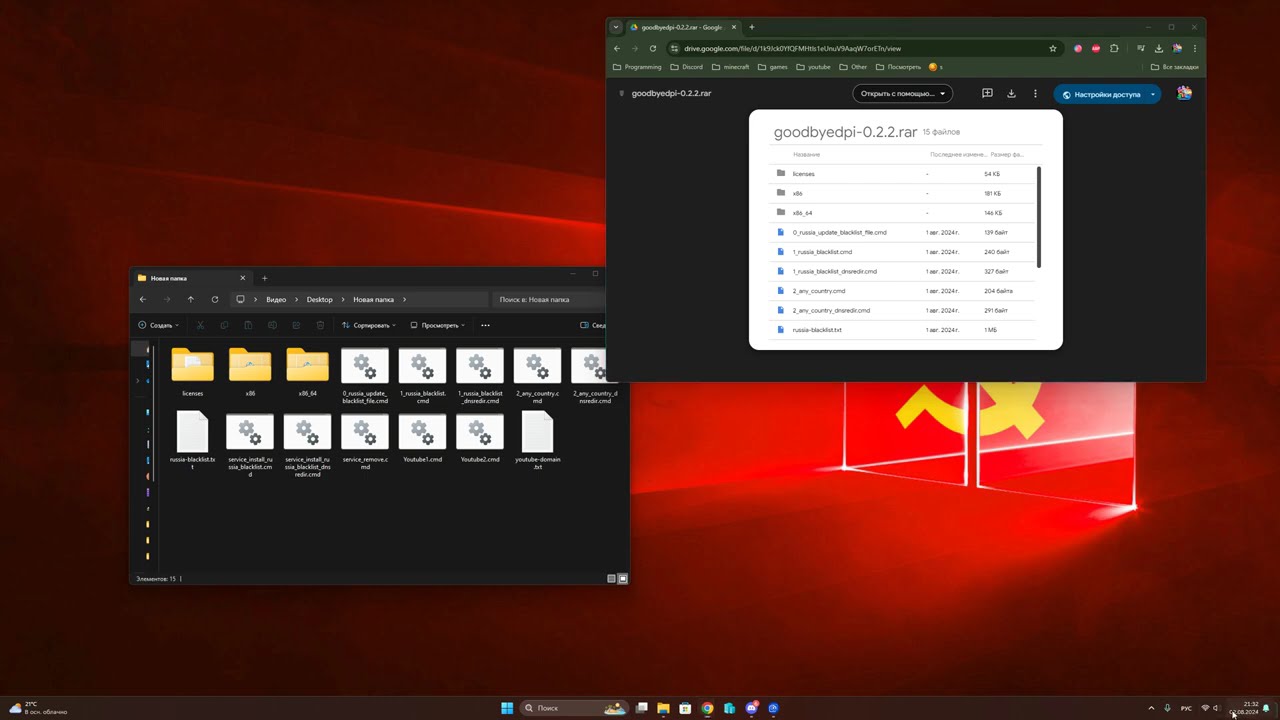Screen dimensions: 1280x720
Task: Switch Explorer to large icons view
Action: [623, 579]
